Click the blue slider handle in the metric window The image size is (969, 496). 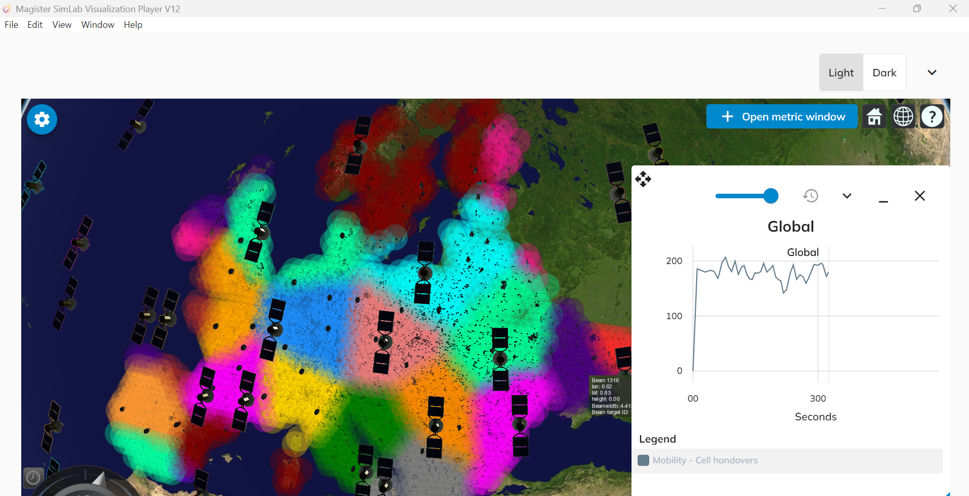click(771, 196)
